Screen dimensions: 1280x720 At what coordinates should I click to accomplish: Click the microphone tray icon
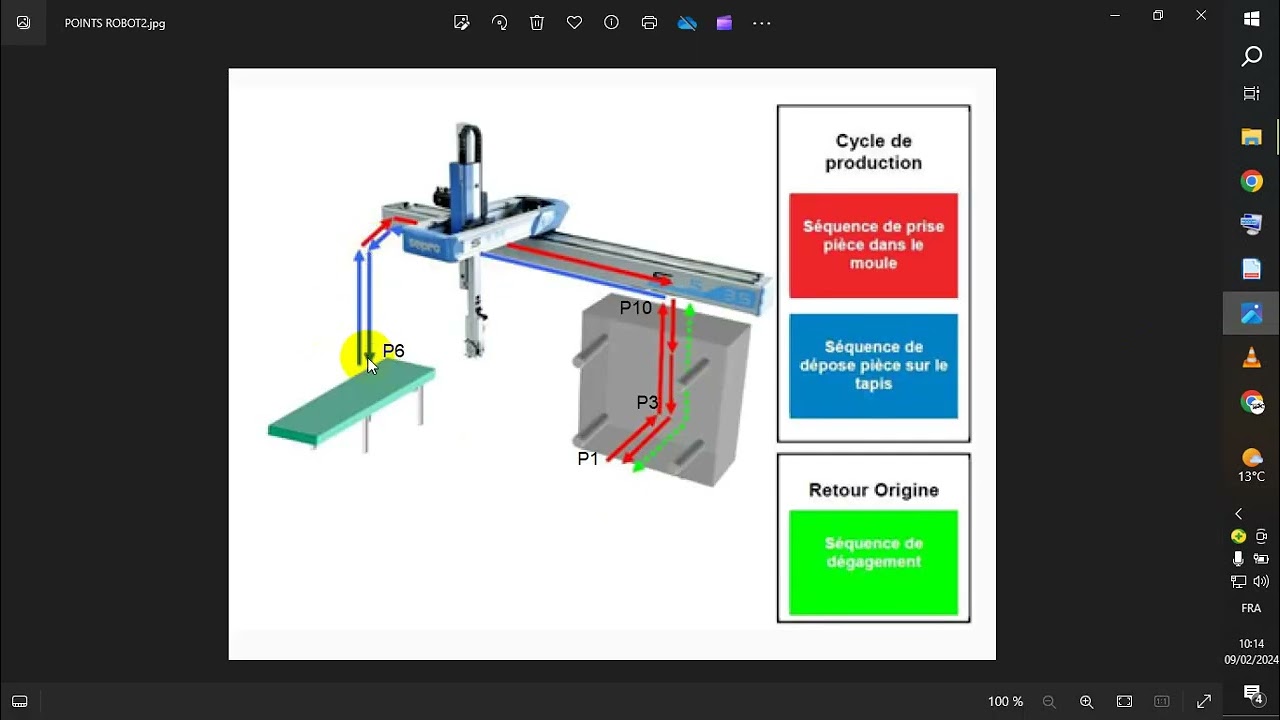point(1239,559)
